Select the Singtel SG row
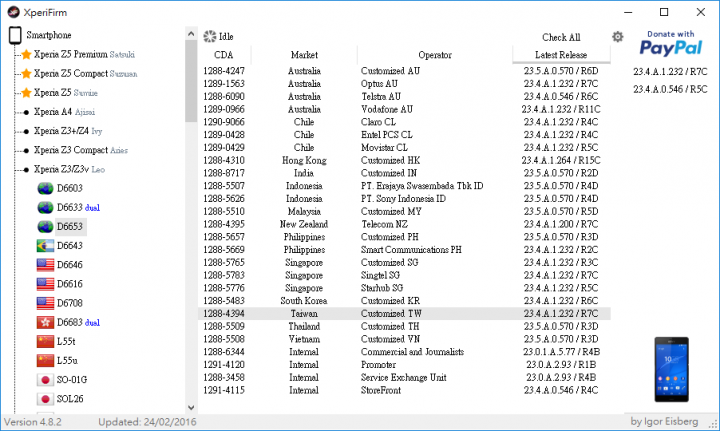The width and height of the screenshot is (720, 431). [x=405, y=275]
